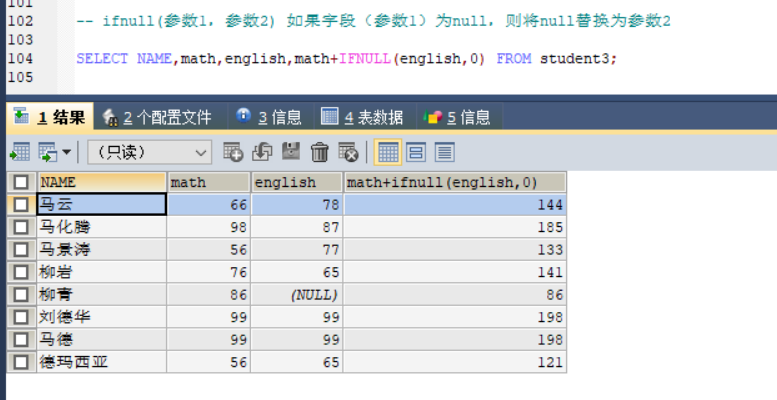777x400 pixels.
Task: Select the name cell 马德
Action: [102, 340]
